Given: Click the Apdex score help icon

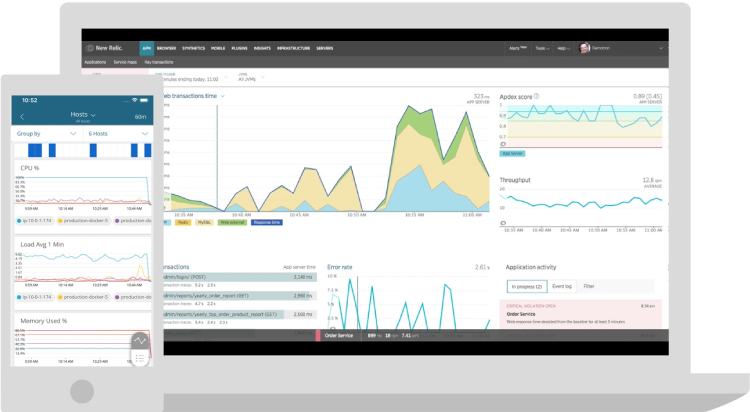Looking at the screenshot, I should click(x=536, y=96).
